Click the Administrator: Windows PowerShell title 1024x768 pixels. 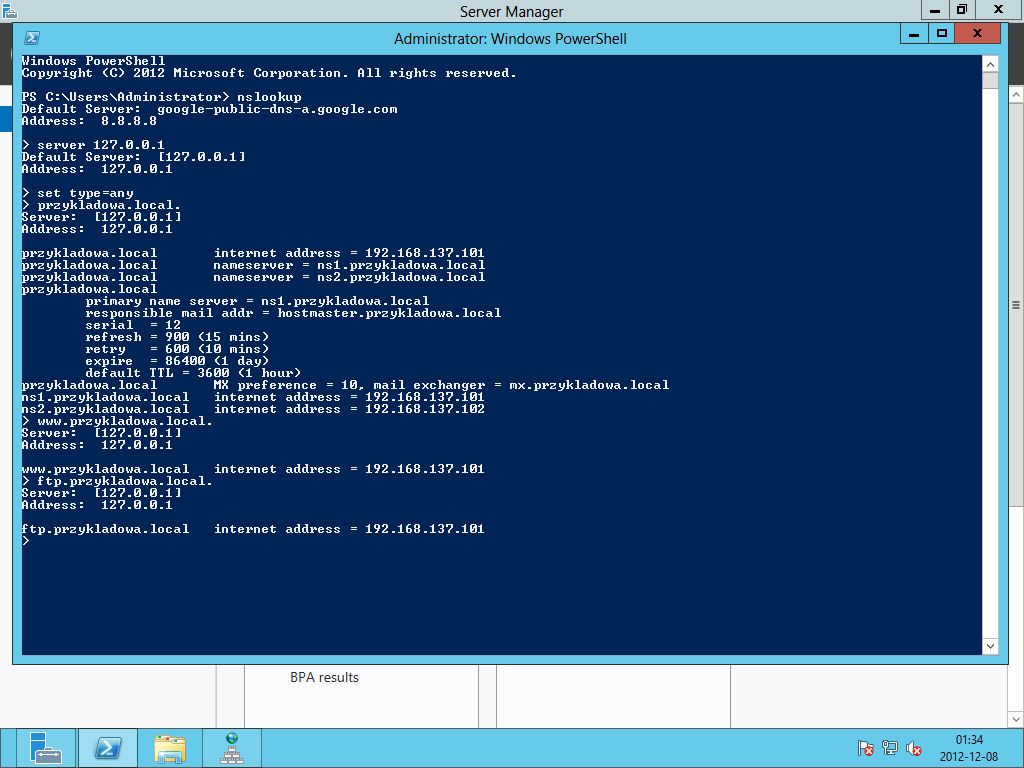(510, 39)
